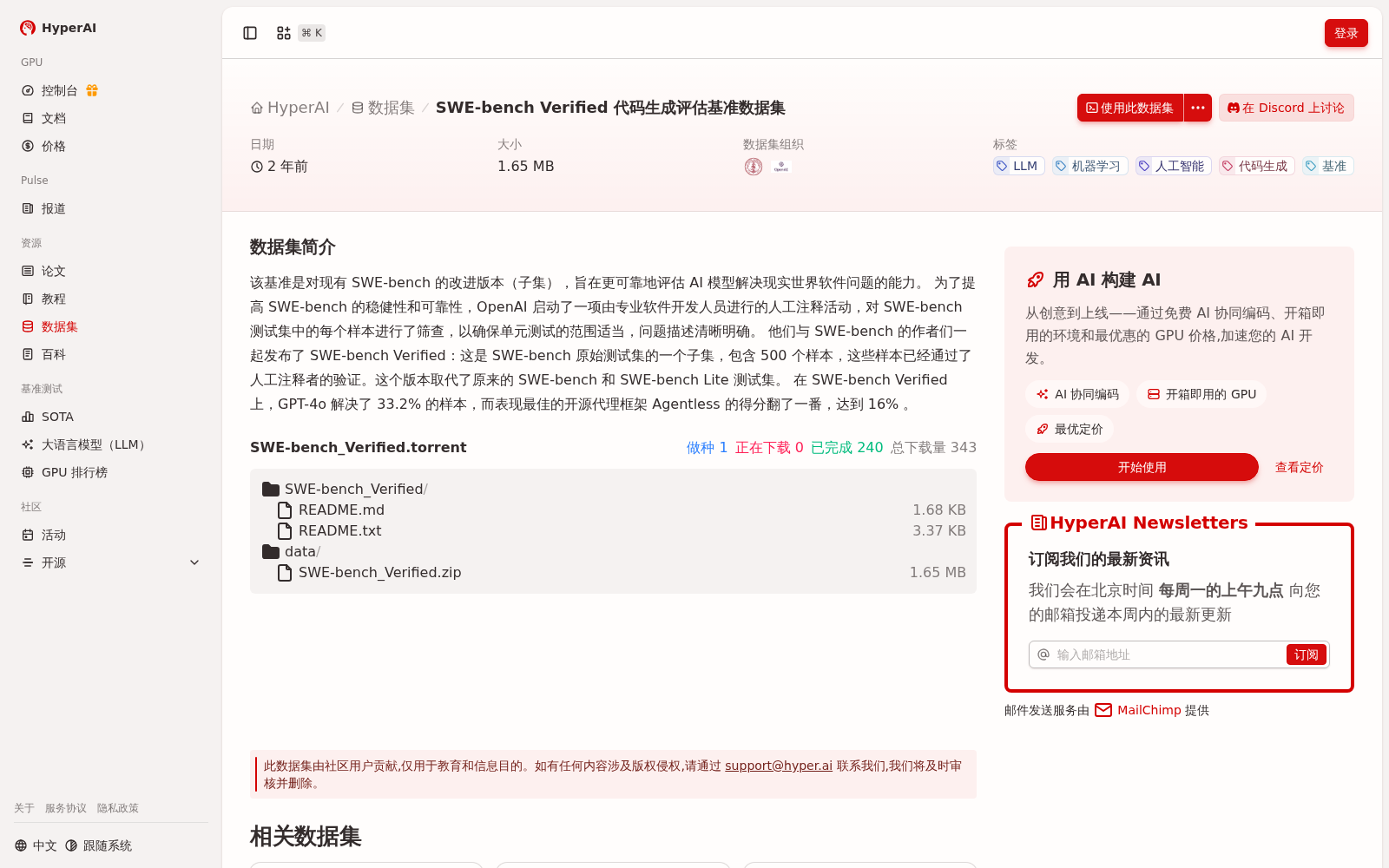Open 服务协议 terms footer link
This screenshot has height=868, width=1389.
66,808
